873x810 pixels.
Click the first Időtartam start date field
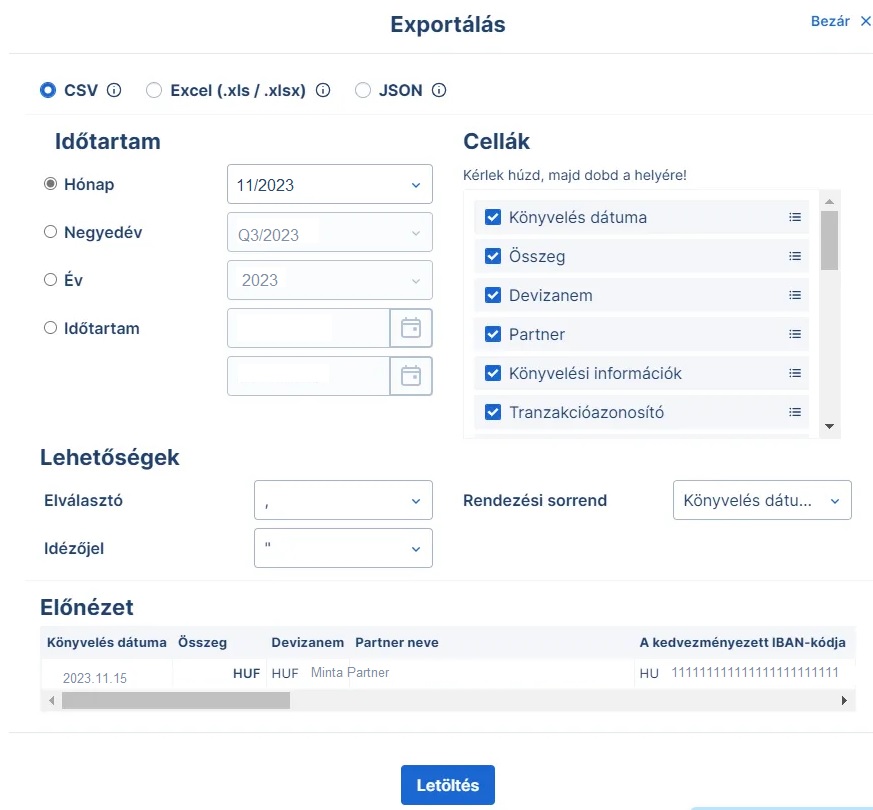(308, 328)
